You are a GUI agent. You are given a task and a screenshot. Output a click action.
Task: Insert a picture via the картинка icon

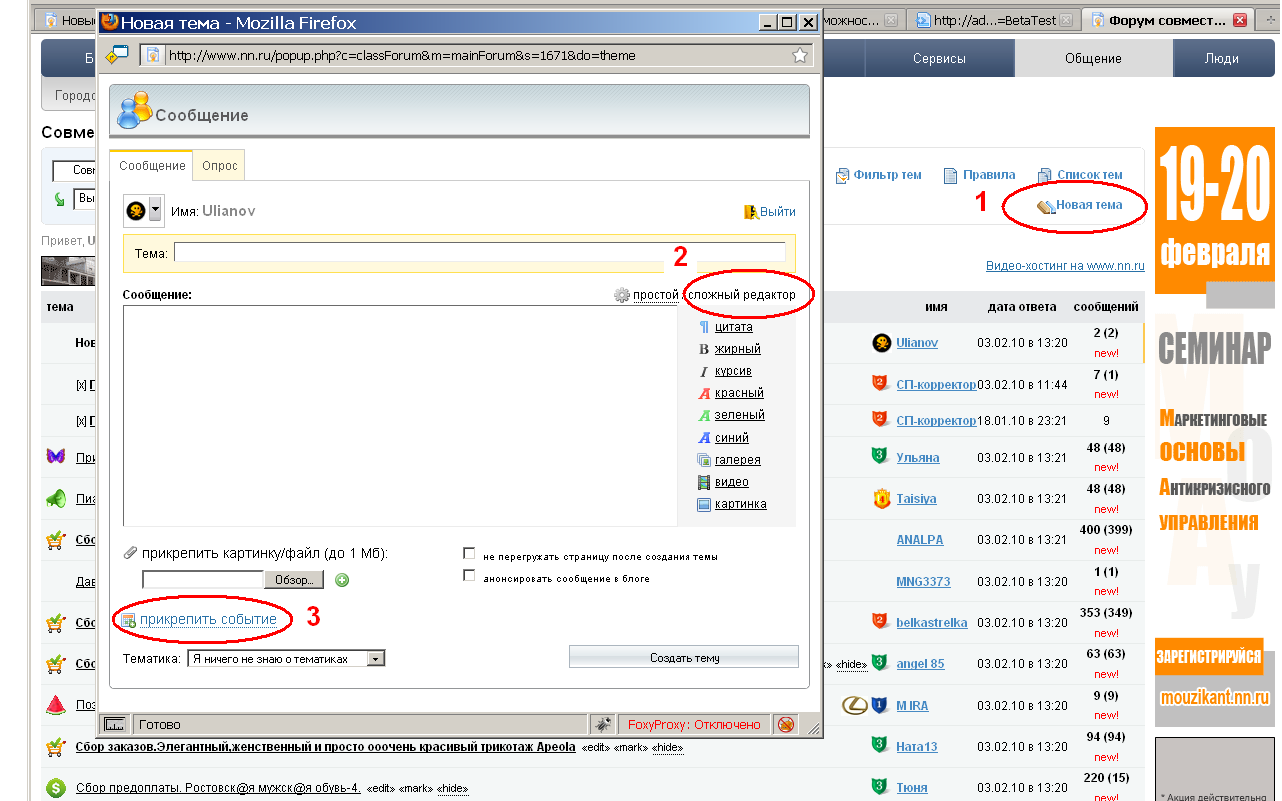click(704, 504)
